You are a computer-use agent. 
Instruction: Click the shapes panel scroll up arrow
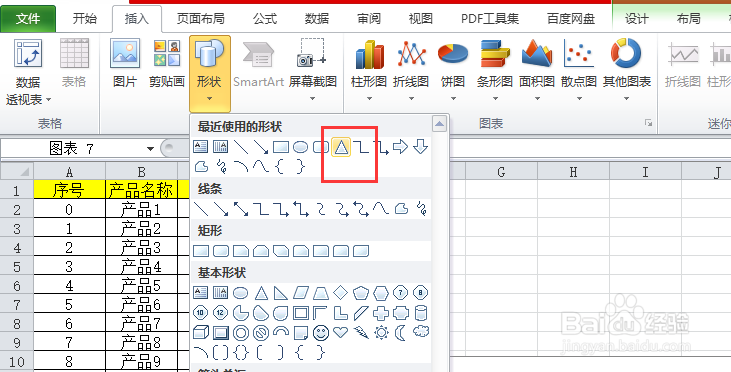[439, 124]
